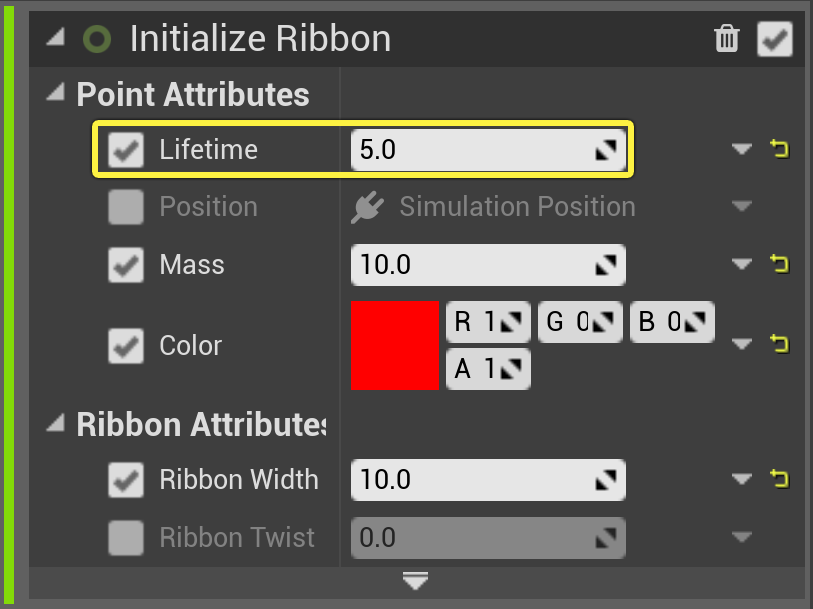813x609 pixels.
Task: Click the Mass value input field
Action: tap(488, 265)
